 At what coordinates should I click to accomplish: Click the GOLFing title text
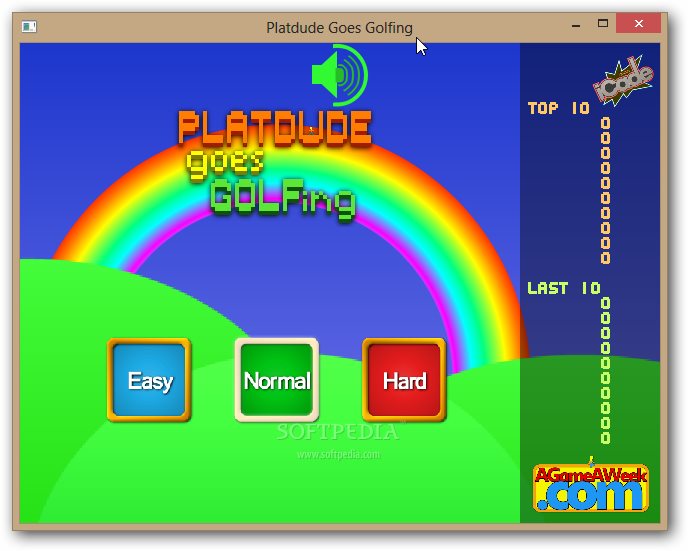pos(283,200)
